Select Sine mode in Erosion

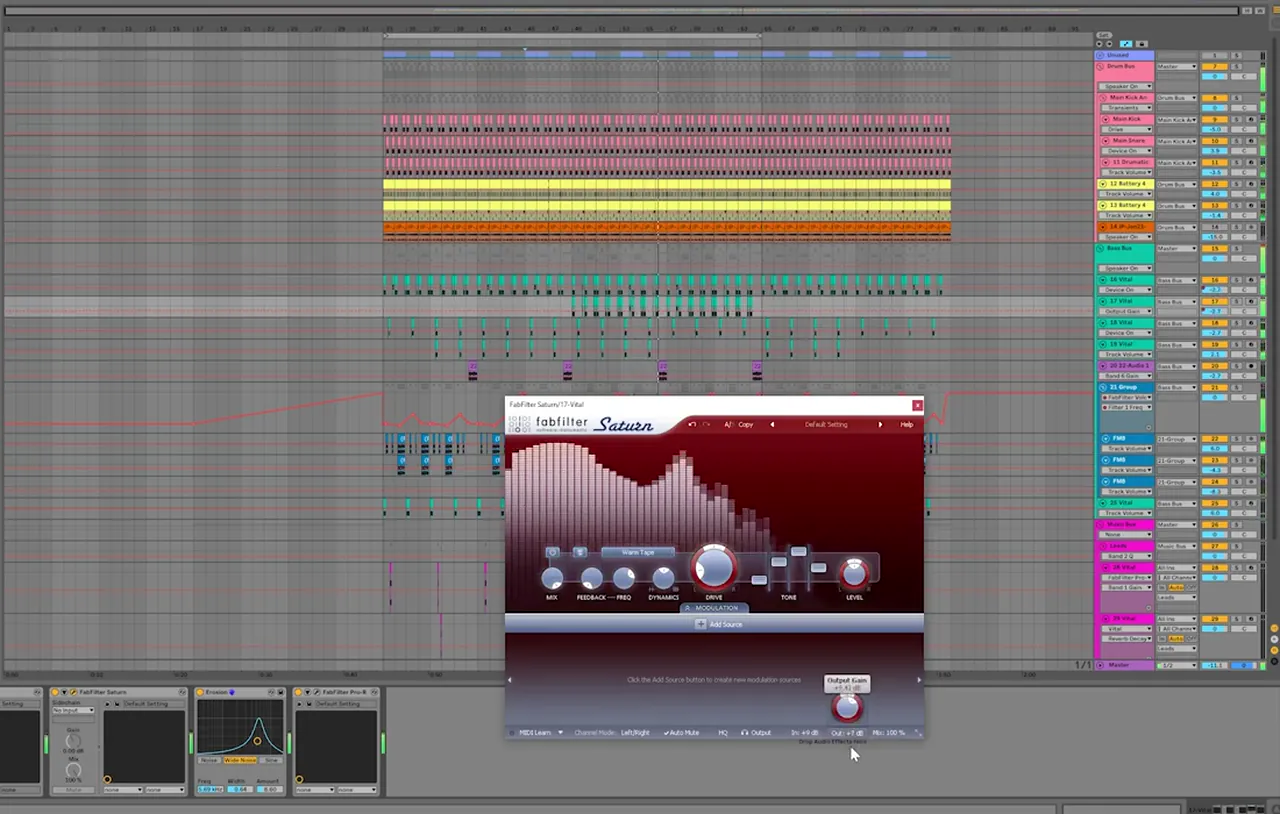pos(271,760)
